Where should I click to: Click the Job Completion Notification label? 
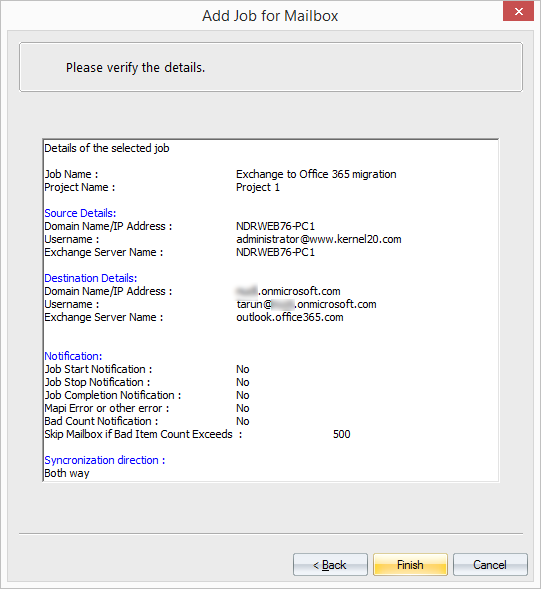113,395
